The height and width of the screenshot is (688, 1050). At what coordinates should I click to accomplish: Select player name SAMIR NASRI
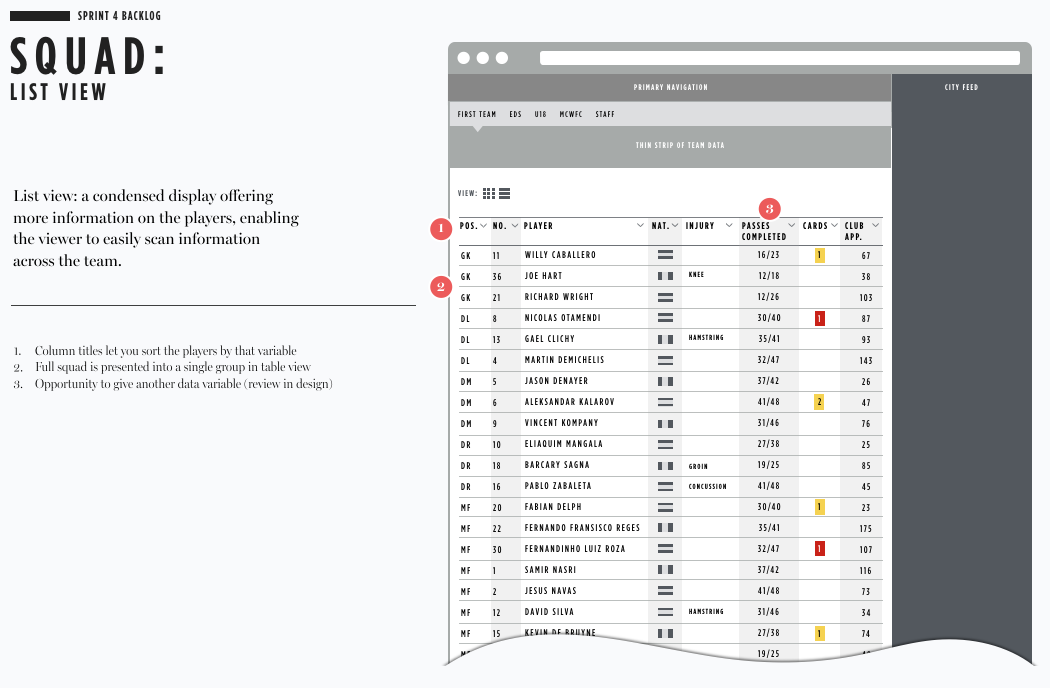(x=550, y=570)
